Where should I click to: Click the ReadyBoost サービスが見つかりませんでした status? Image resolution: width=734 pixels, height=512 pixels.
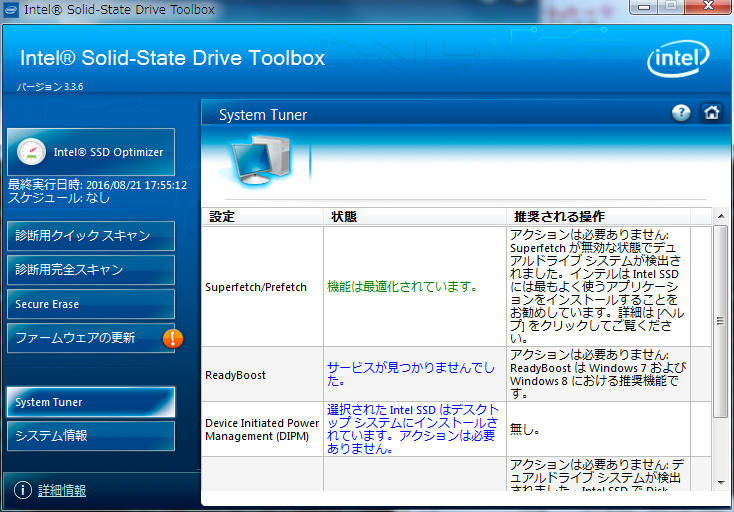(411, 374)
